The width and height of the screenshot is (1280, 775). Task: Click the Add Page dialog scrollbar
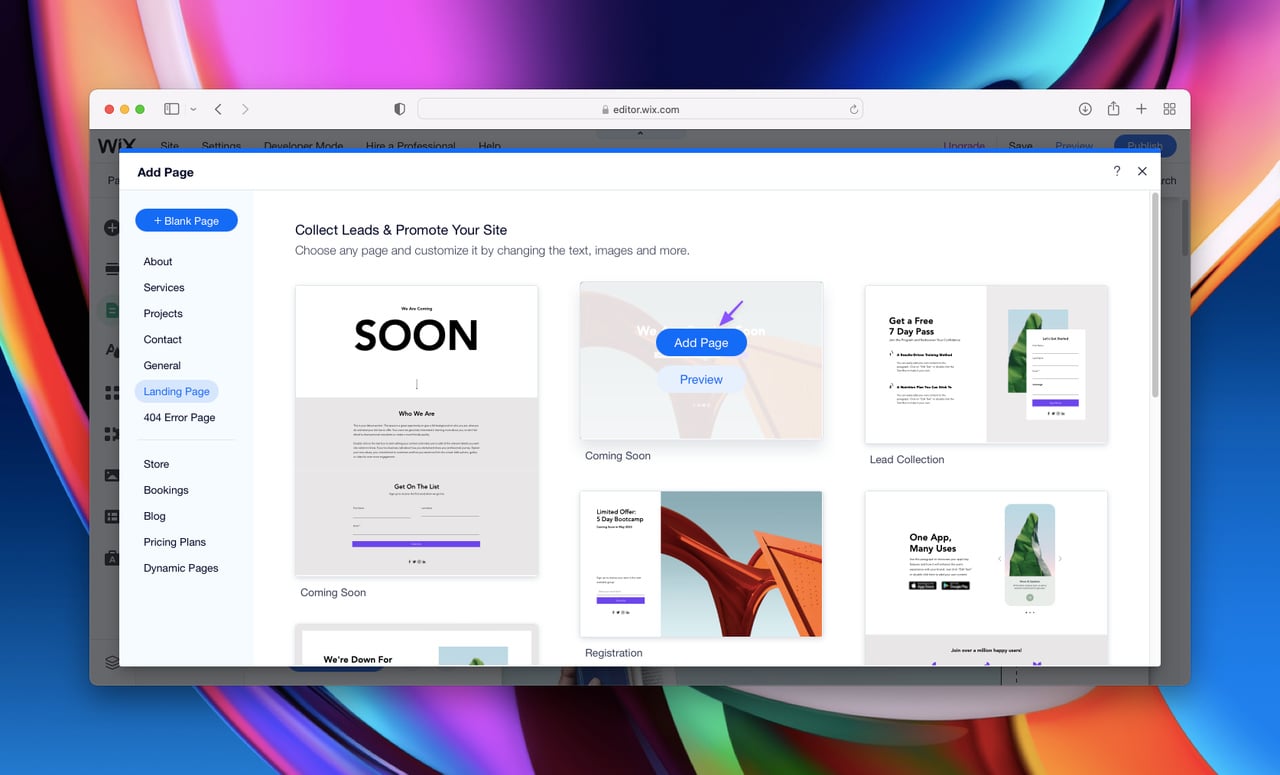click(x=1156, y=295)
